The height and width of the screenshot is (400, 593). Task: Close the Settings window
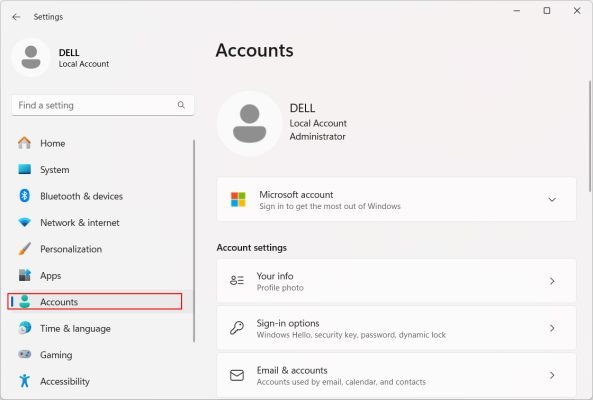[x=577, y=11]
